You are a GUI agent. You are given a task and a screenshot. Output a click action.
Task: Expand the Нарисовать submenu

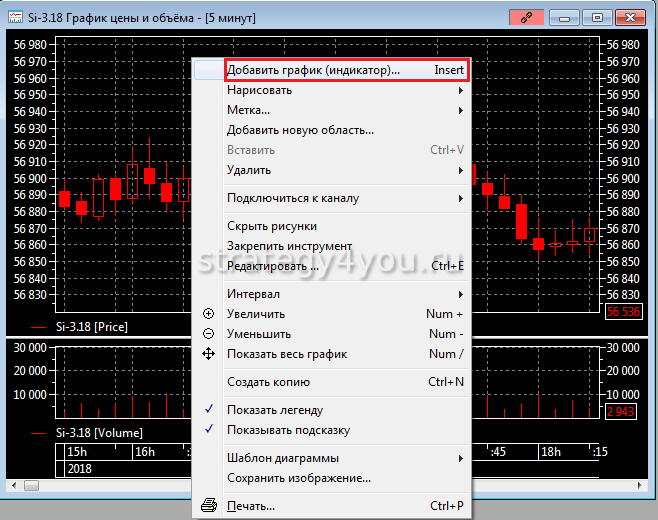tap(260, 90)
